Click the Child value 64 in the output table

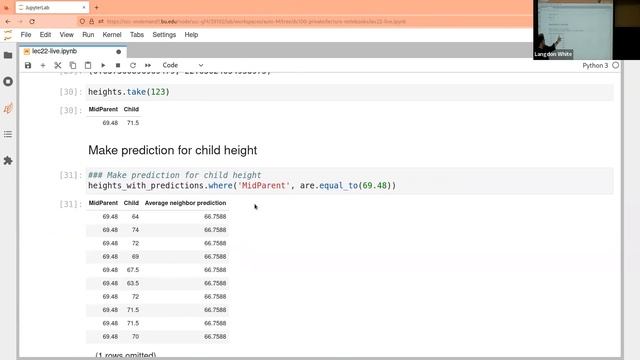pyautogui.click(x=135, y=217)
